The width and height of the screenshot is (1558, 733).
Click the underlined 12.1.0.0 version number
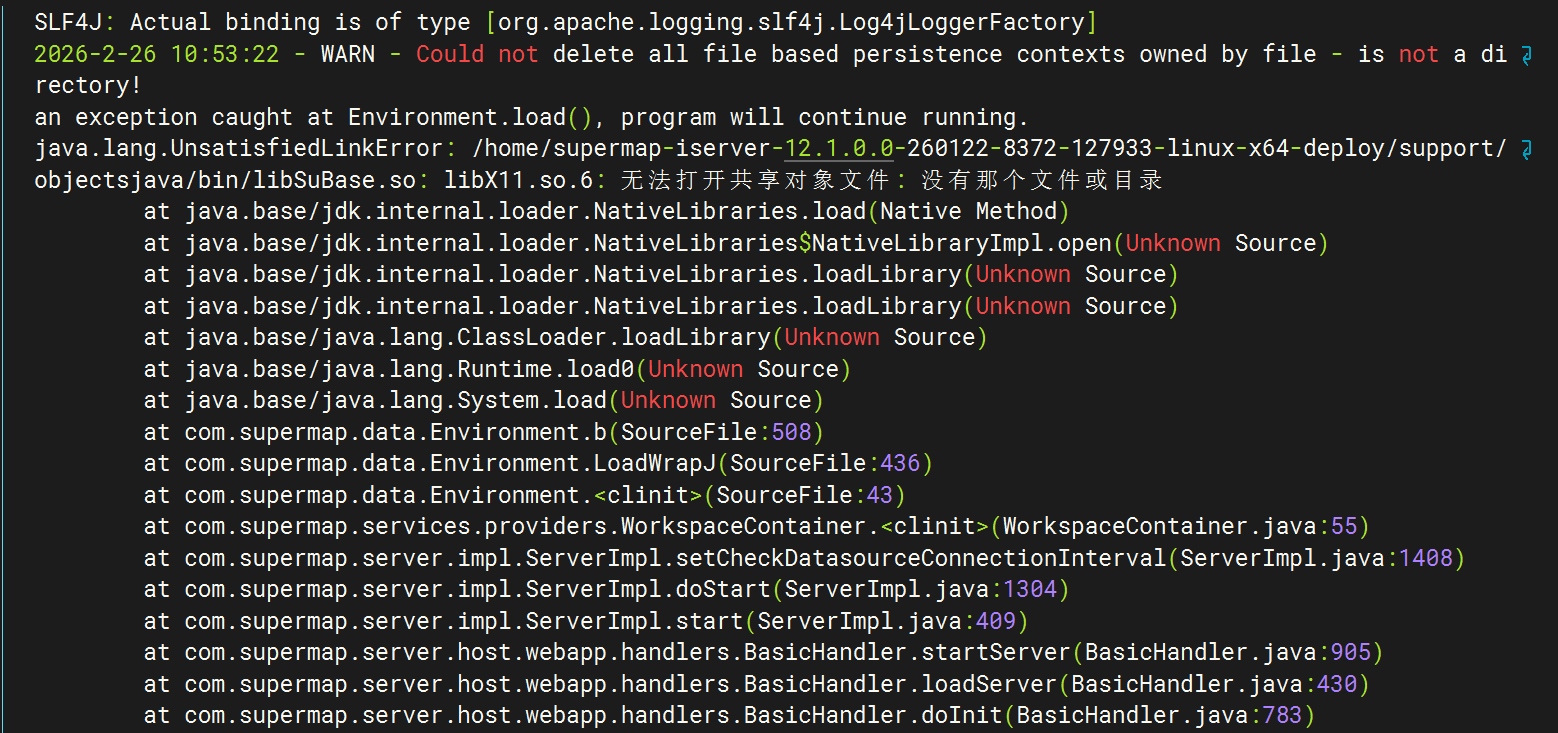pos(839,149)
